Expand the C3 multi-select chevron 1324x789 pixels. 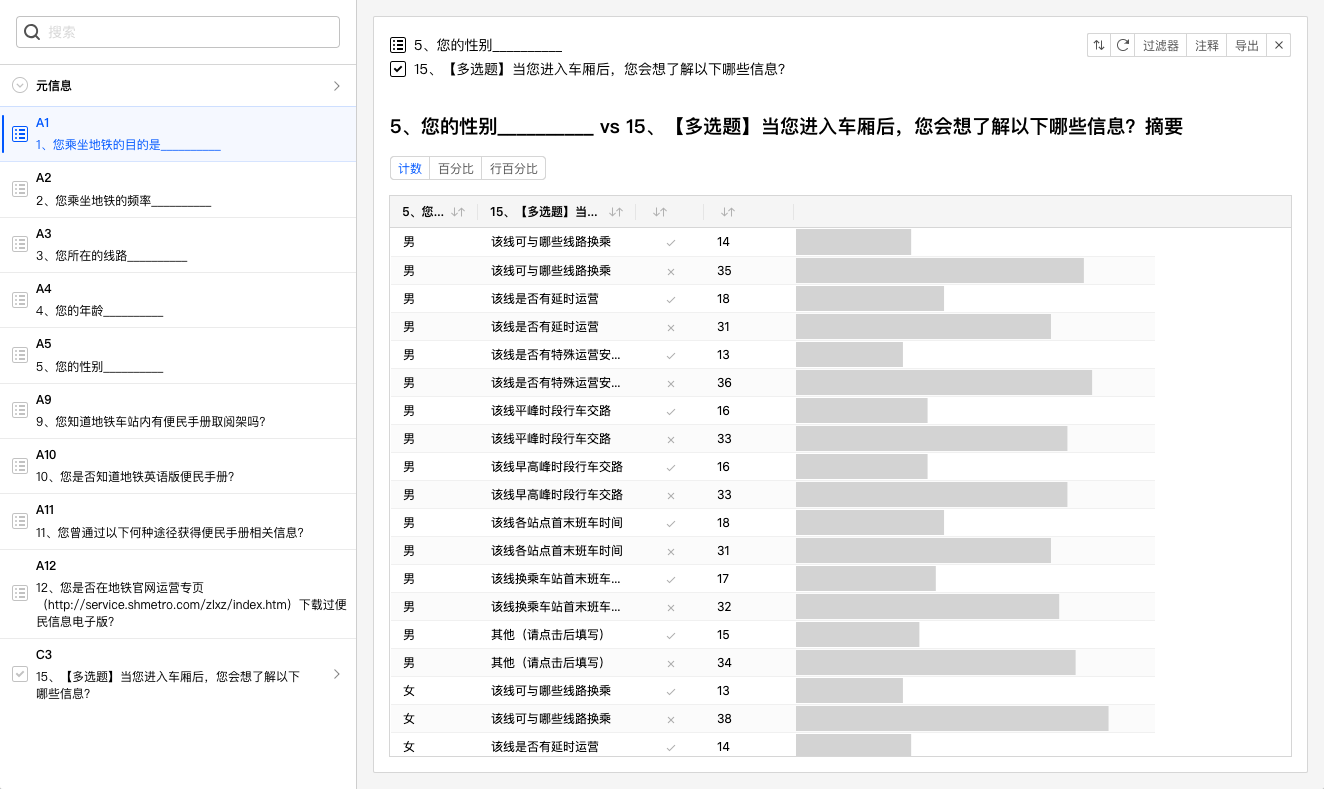337,674
